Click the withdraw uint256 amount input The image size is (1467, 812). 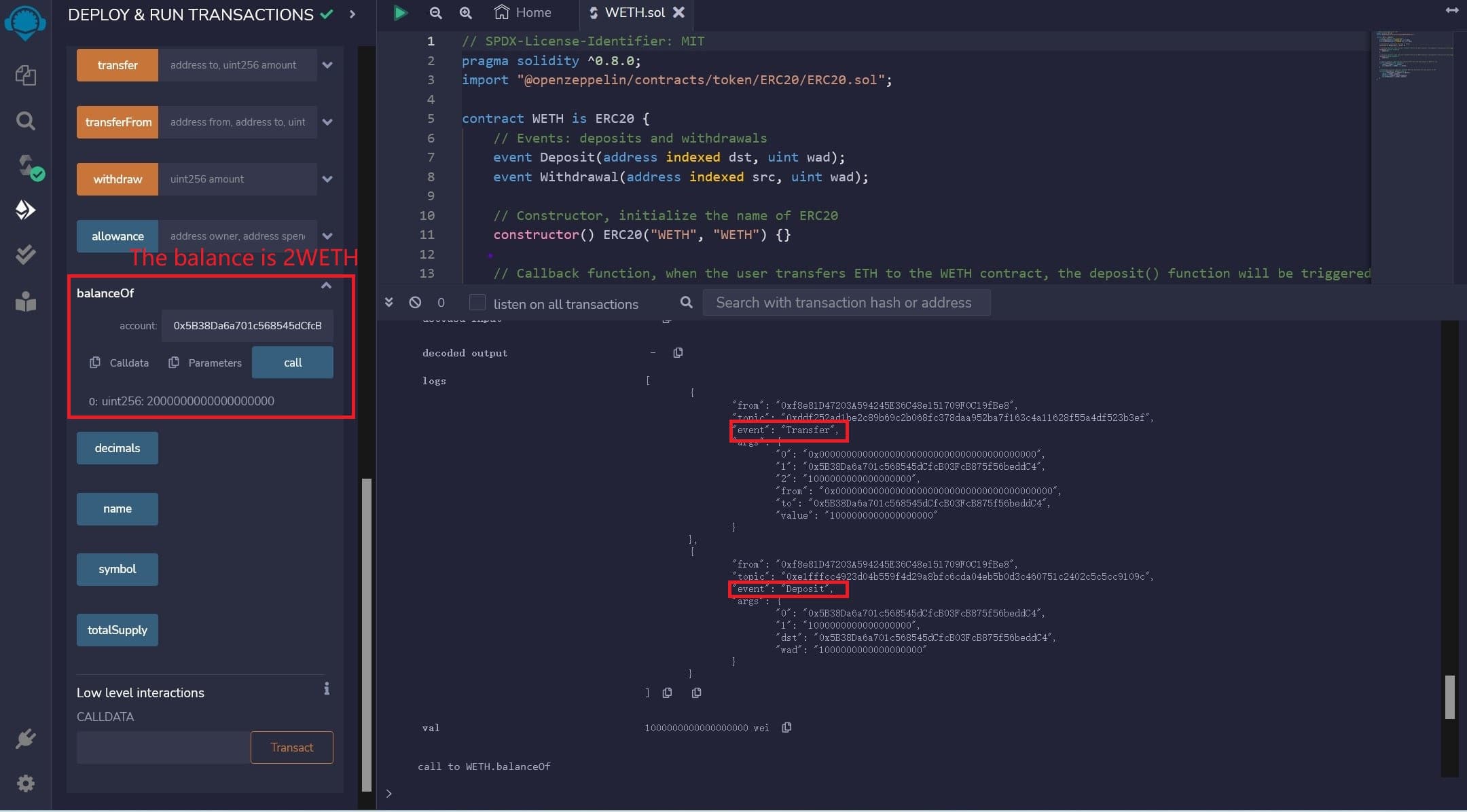(x=238, y=179)
